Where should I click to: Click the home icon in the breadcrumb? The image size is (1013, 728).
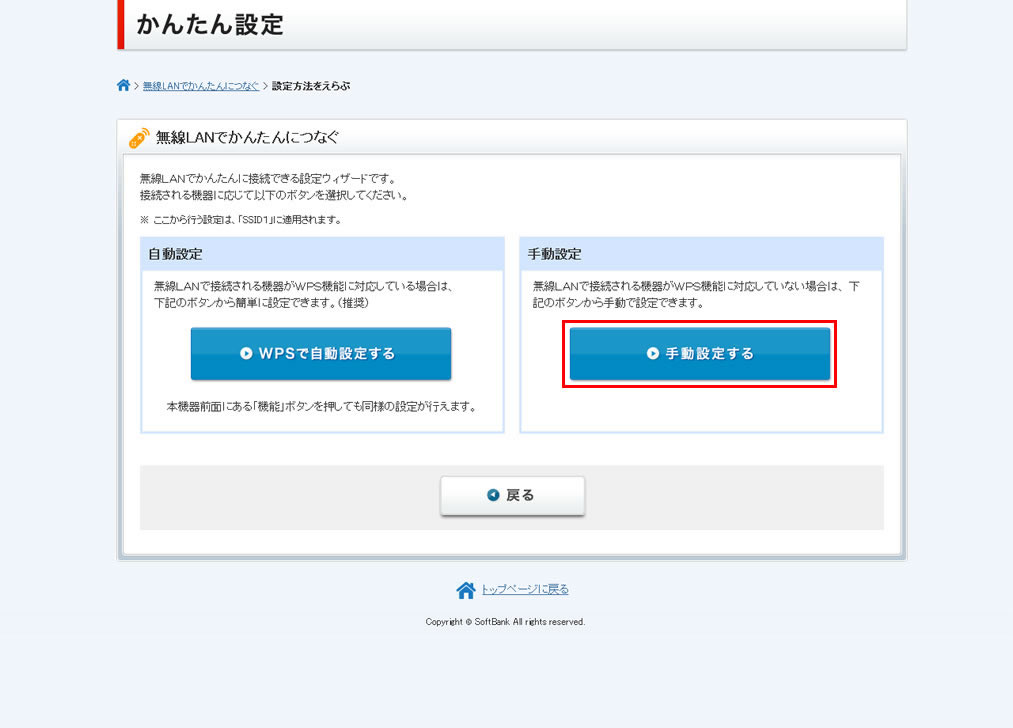[123, 86]
